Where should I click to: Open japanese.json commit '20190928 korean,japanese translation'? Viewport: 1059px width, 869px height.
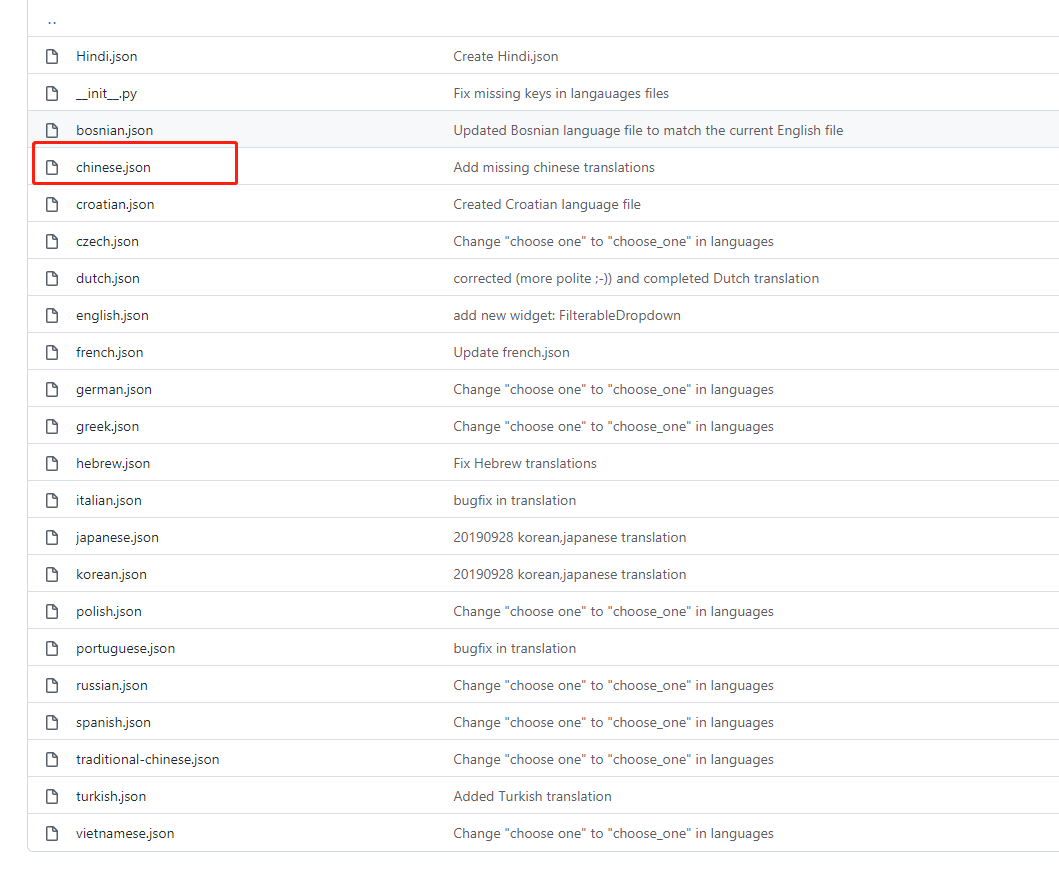[570, 537]
